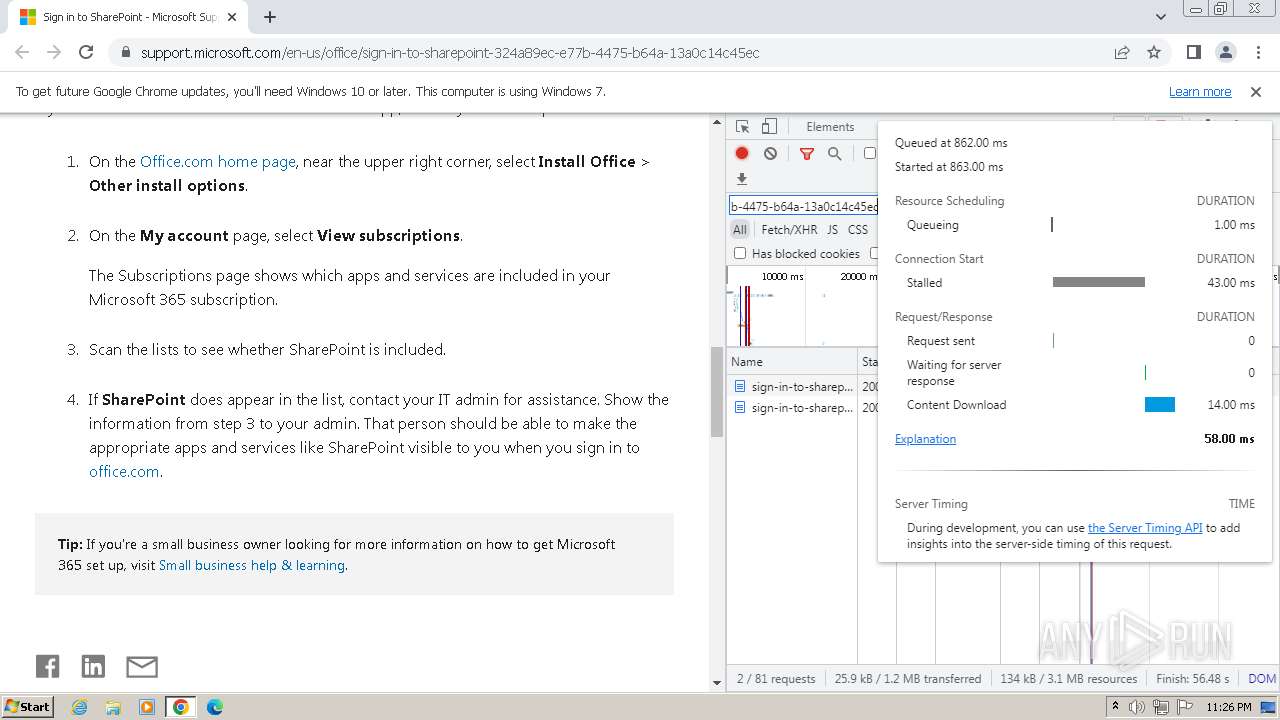Click the volume speaker tray icon
The width and height of the screenshot is (1280, 720).
coord(1137,707)
